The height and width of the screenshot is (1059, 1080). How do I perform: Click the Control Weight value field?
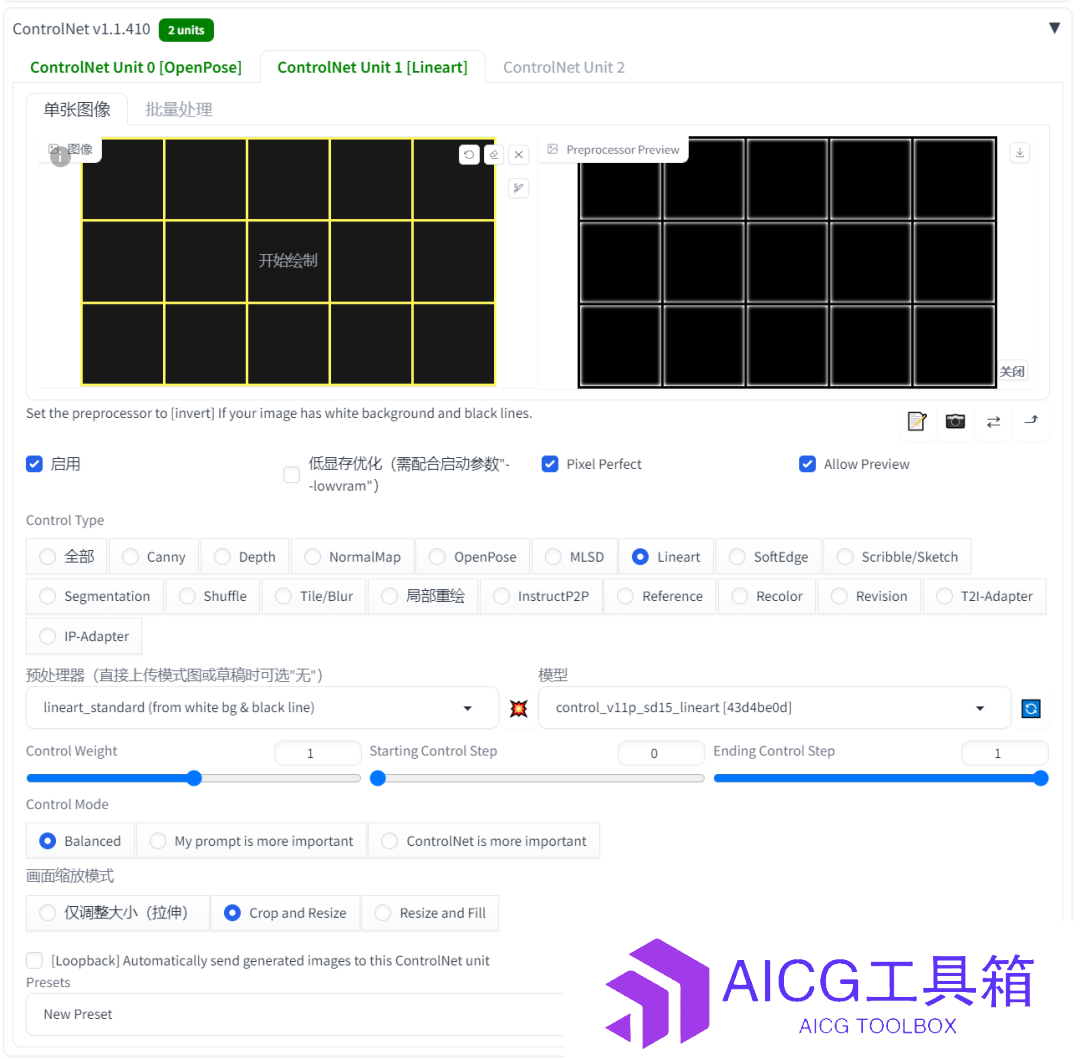pos(318,753)
